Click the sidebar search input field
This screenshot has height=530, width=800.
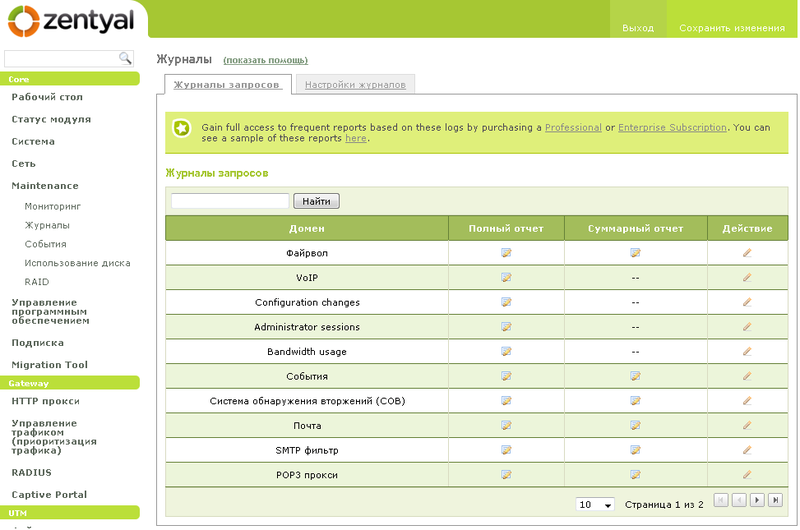[62, 59]
